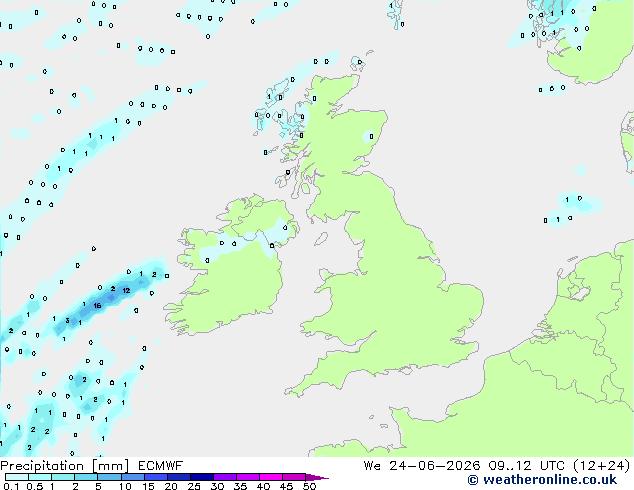Viewport: 634px width, 490px height.
Task: Click the "40" legend scale label
Action: coord(263,486)
